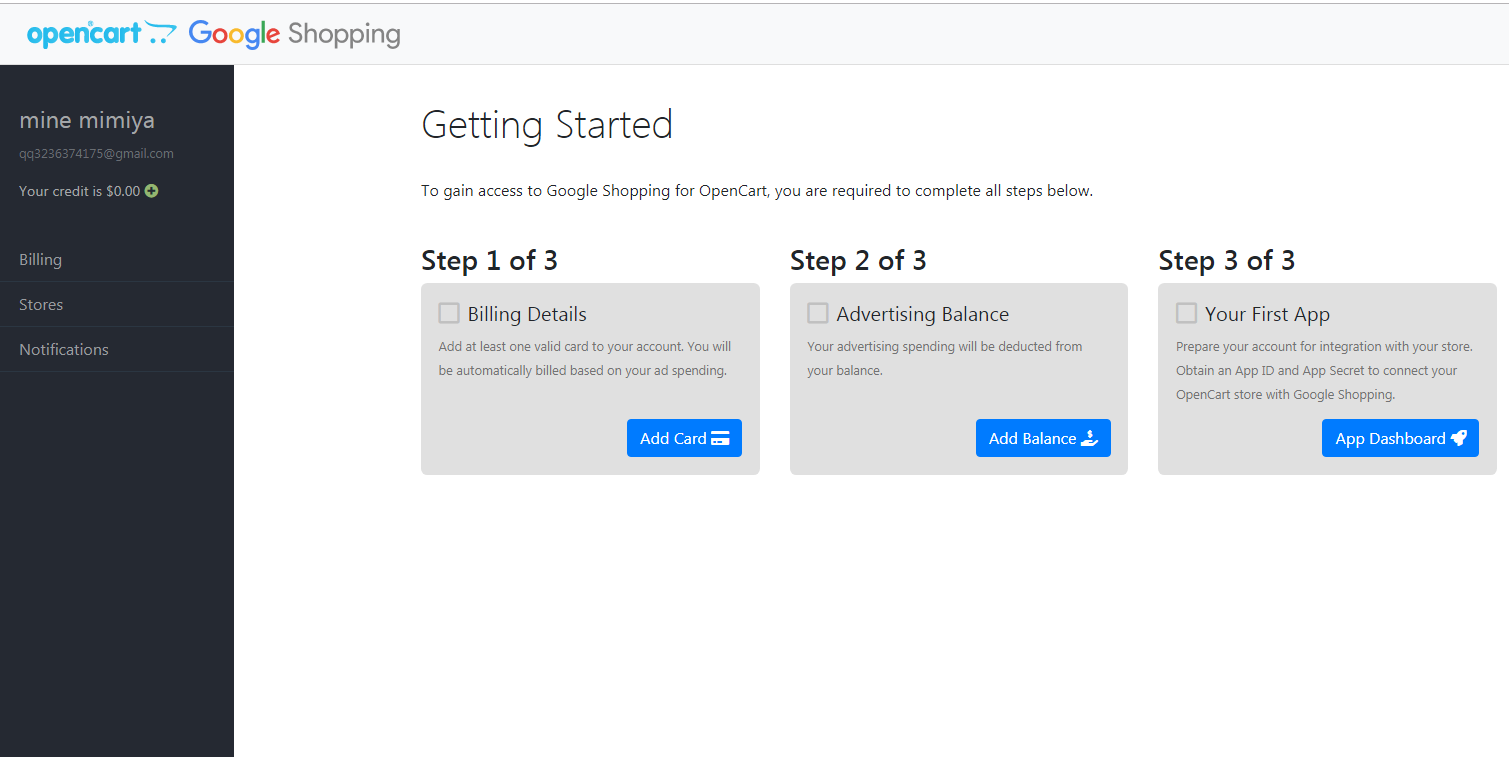This screenshot has width=1509, height=757.
Task: Click the hand-coin icon on Add Balance
Action: pyautogui.click(x=1089, y=438)
